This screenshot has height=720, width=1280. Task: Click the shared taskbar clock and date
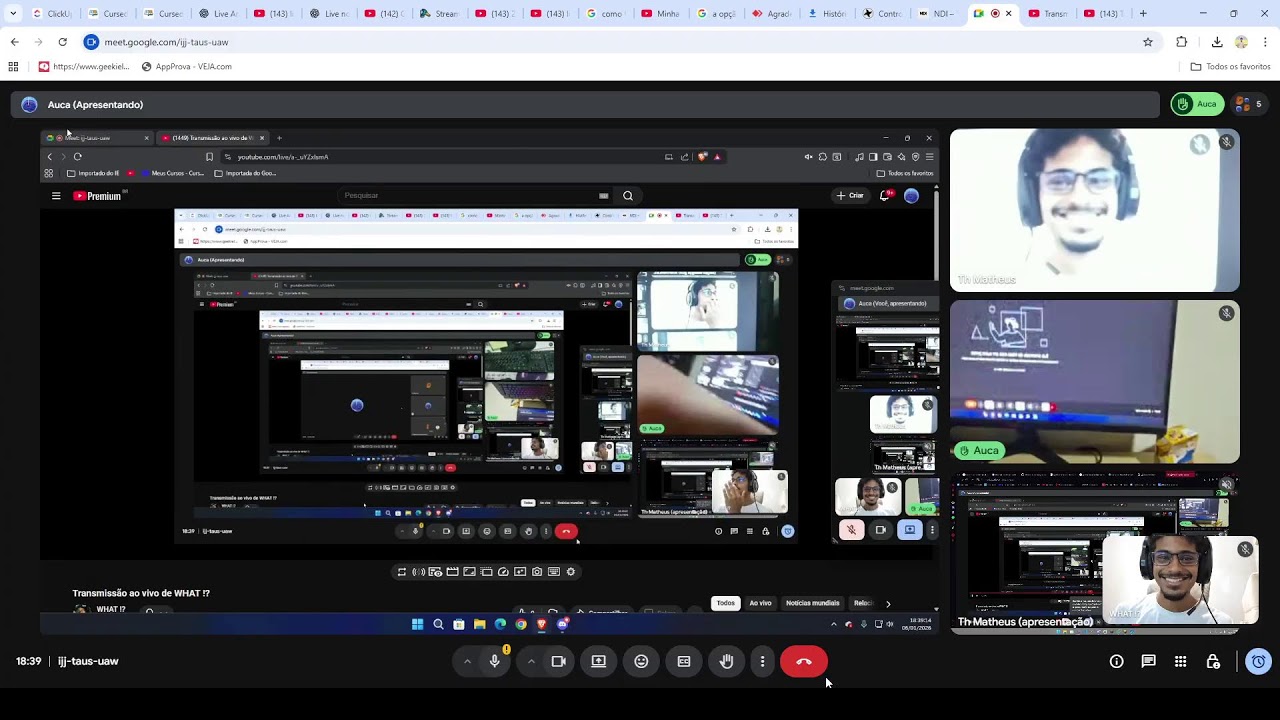pyautogui.click(x=917, y=624)
